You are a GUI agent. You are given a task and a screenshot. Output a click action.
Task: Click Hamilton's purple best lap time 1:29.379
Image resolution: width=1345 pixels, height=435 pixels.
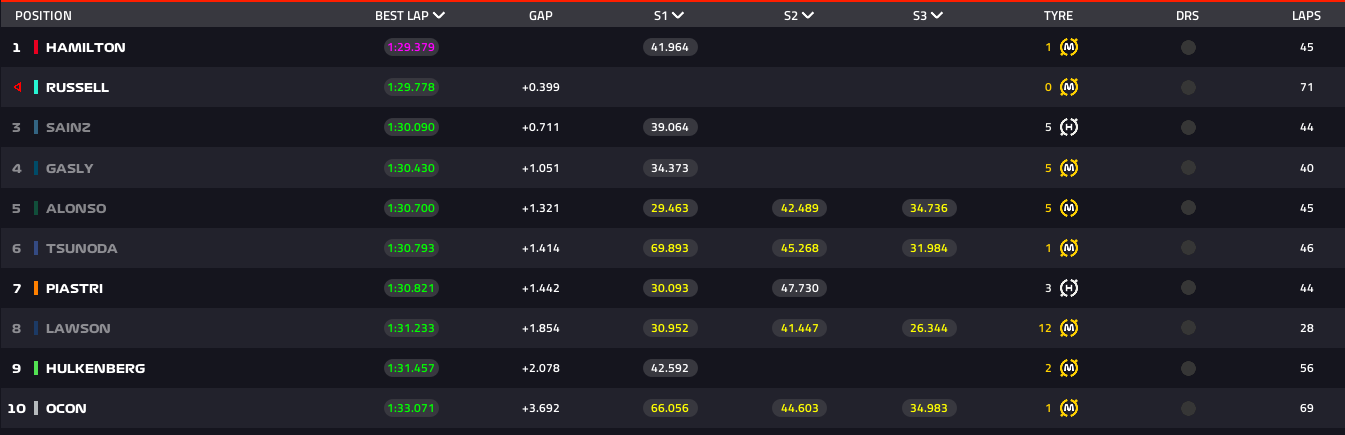[411, 47]
